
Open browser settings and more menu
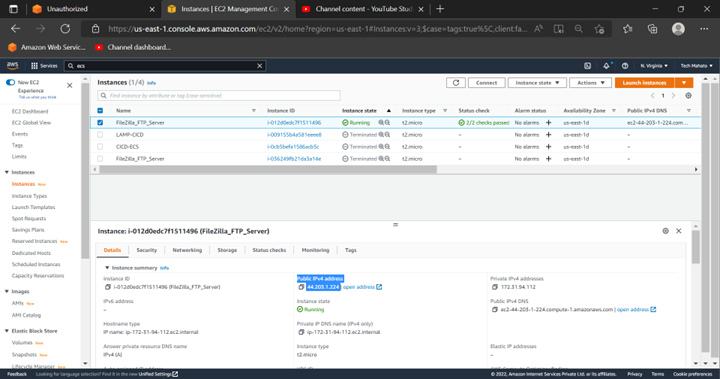click(704, 28)
